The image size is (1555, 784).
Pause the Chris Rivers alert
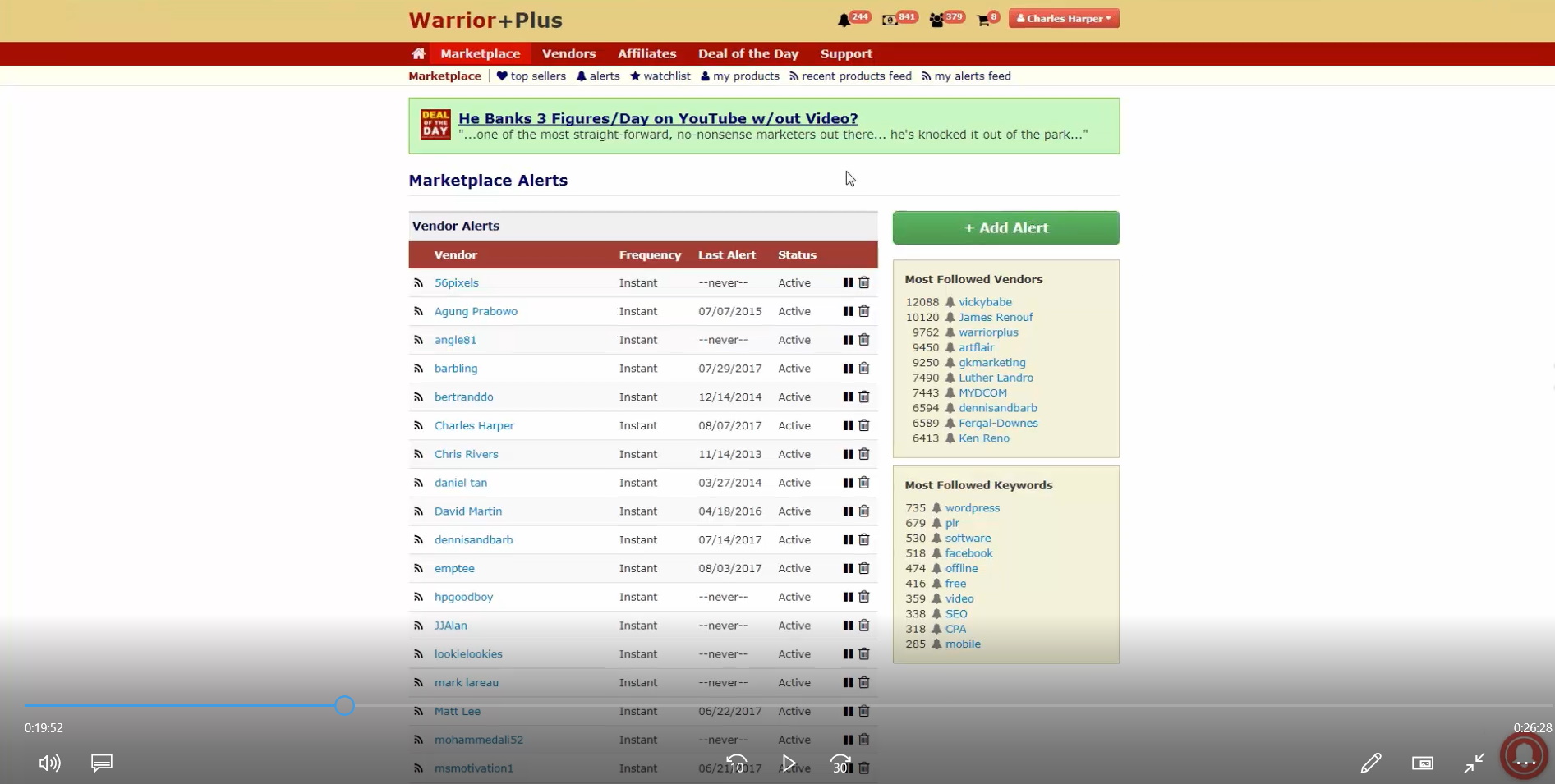pos(848,454)
